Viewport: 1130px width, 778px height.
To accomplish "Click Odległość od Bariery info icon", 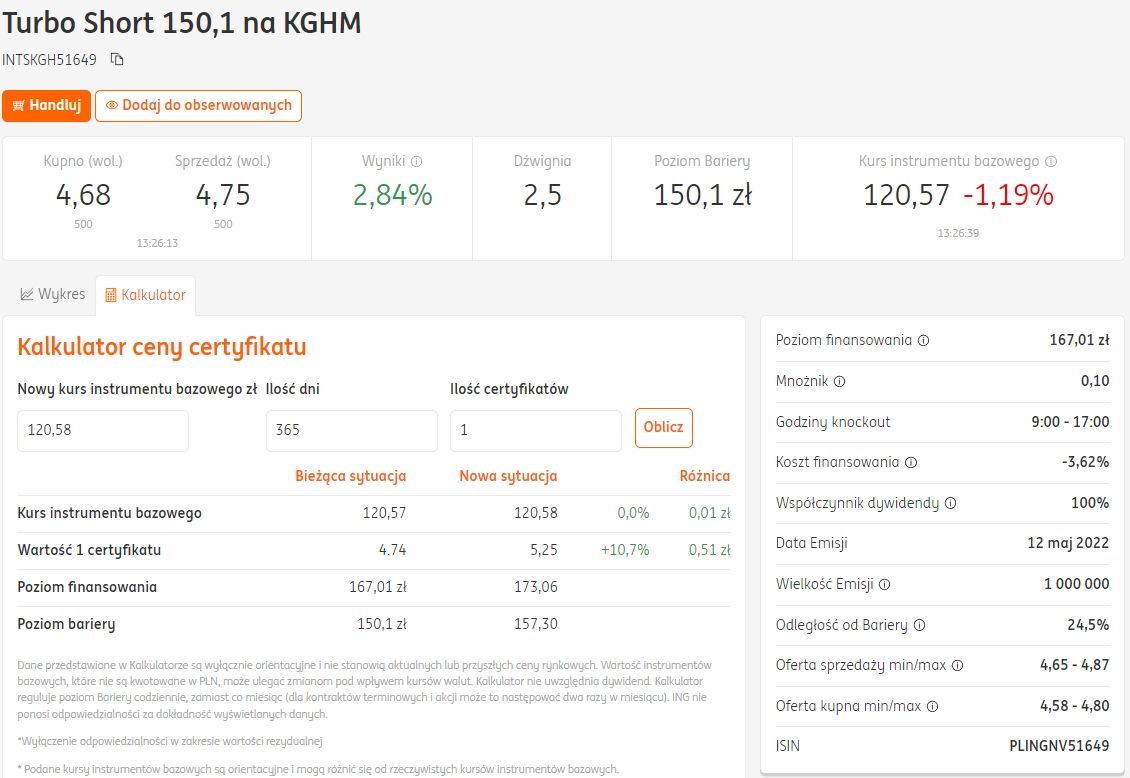I will [919, 625].
